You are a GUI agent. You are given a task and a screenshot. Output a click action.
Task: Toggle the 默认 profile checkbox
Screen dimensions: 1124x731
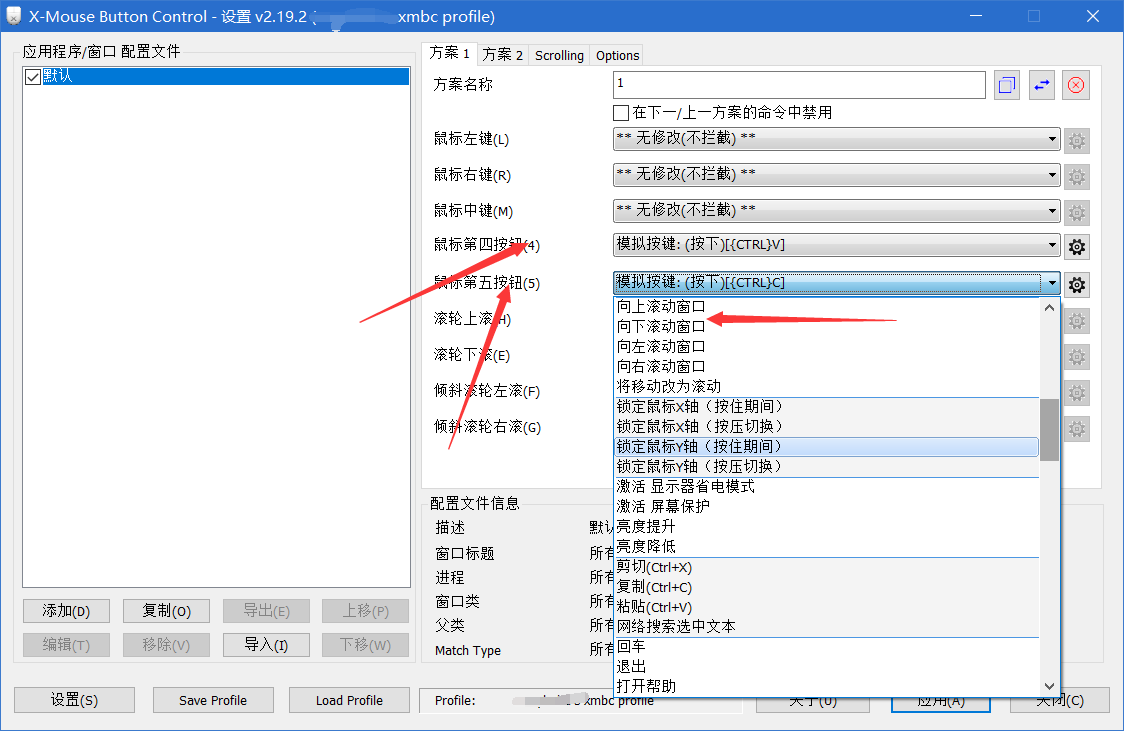point(33,75)
